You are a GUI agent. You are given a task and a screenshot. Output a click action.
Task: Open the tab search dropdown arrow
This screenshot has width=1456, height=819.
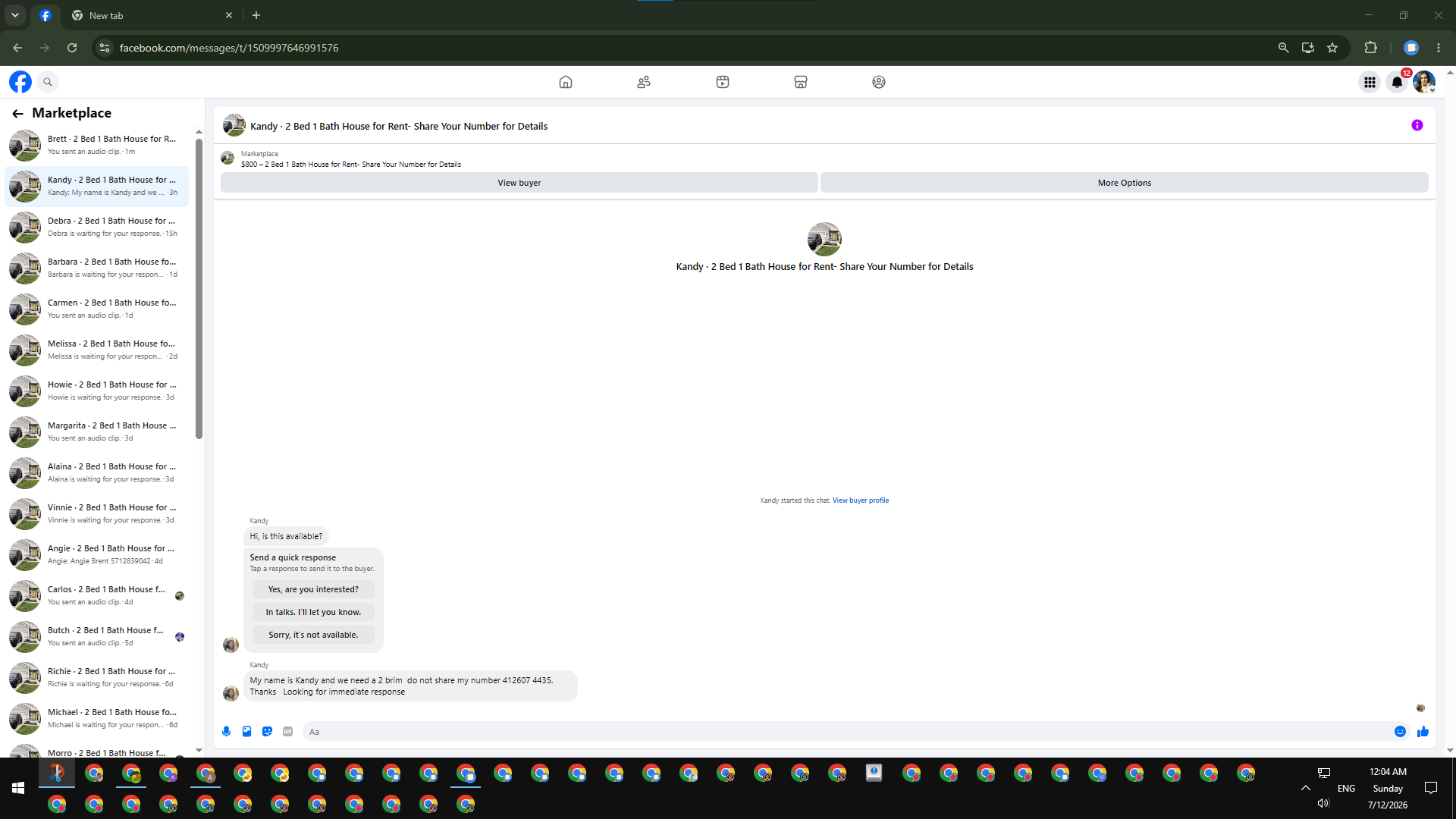click(x=15, y=15)
